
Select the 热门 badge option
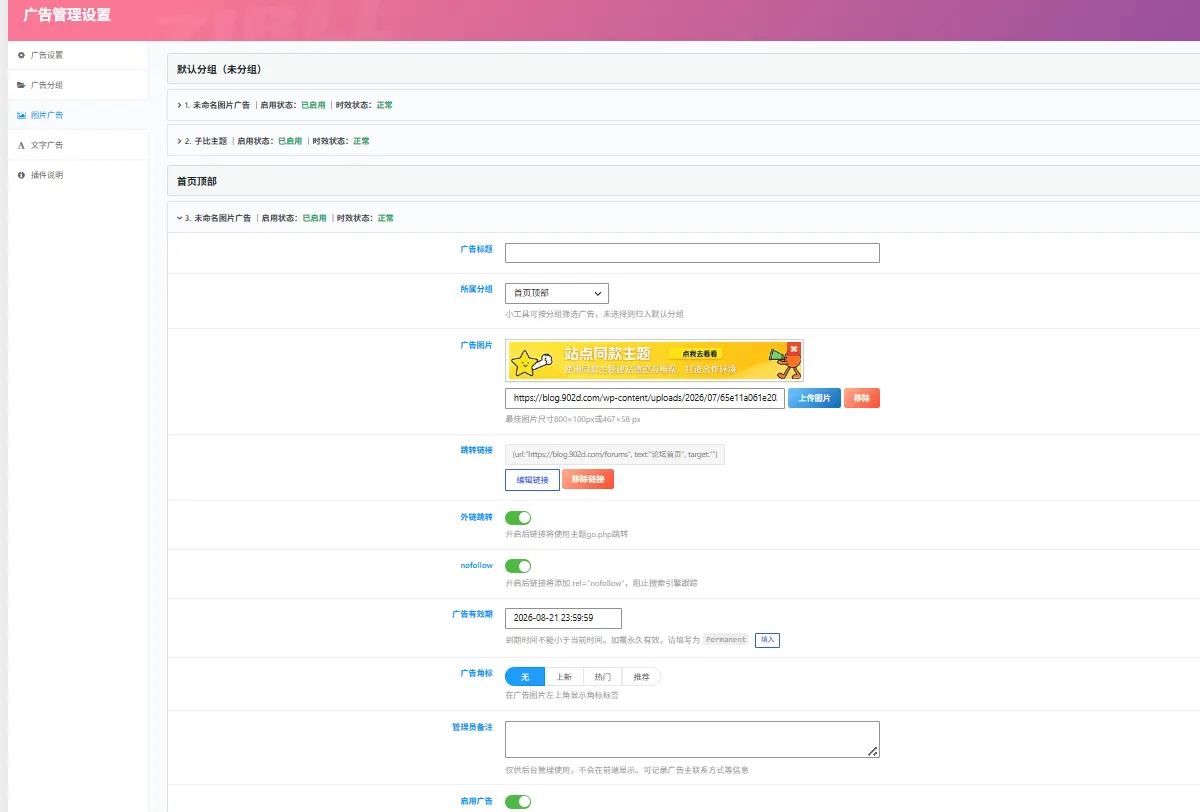point(602,677)
